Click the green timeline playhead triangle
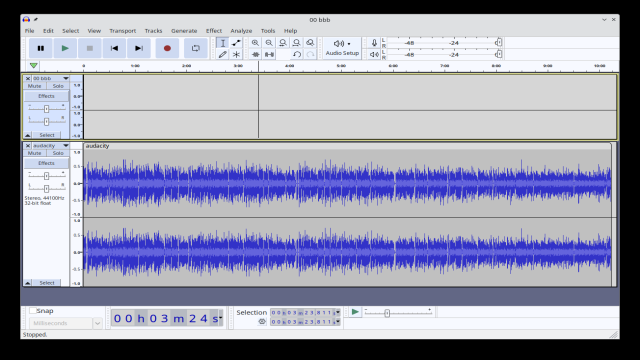 (33, 65)
